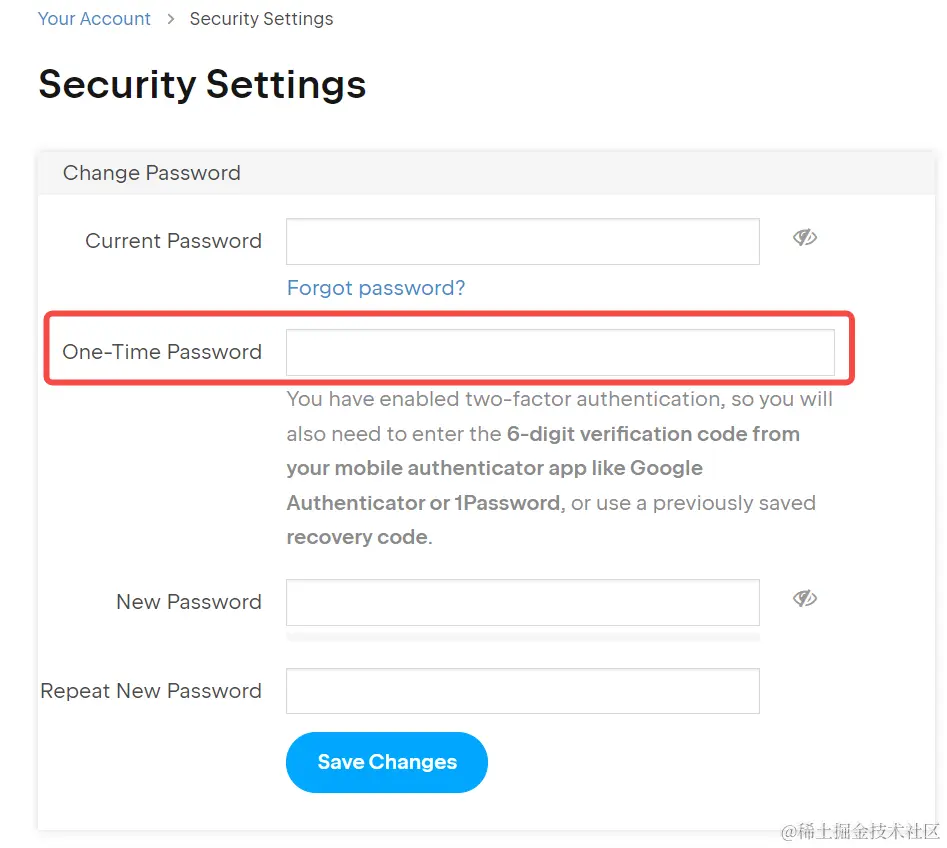Click the Repeat New Password label

pos(151,691)
